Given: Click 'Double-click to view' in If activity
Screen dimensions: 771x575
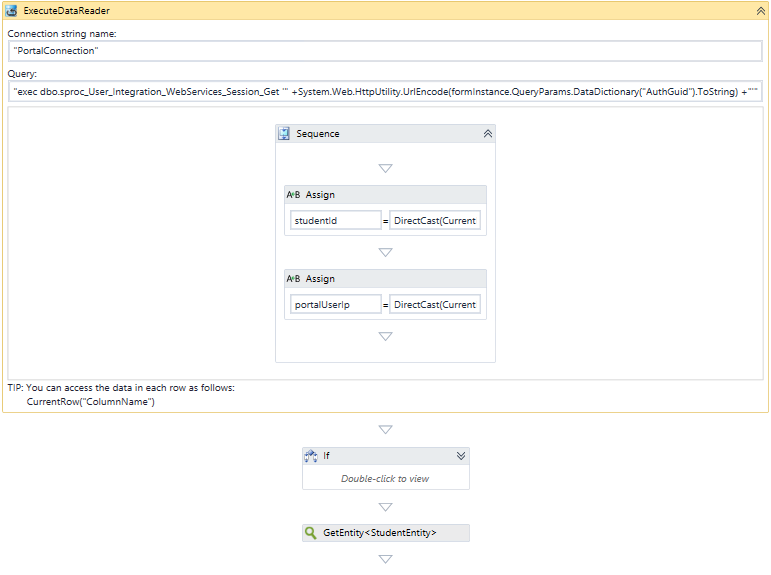Looking at the screenshot, I should tap(385, 478).
